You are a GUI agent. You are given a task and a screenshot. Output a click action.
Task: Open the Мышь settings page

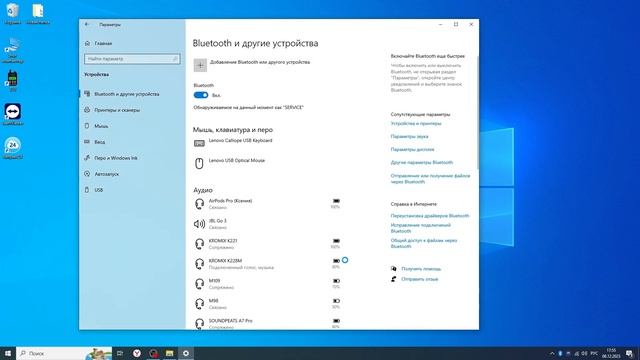coord(101,126)
